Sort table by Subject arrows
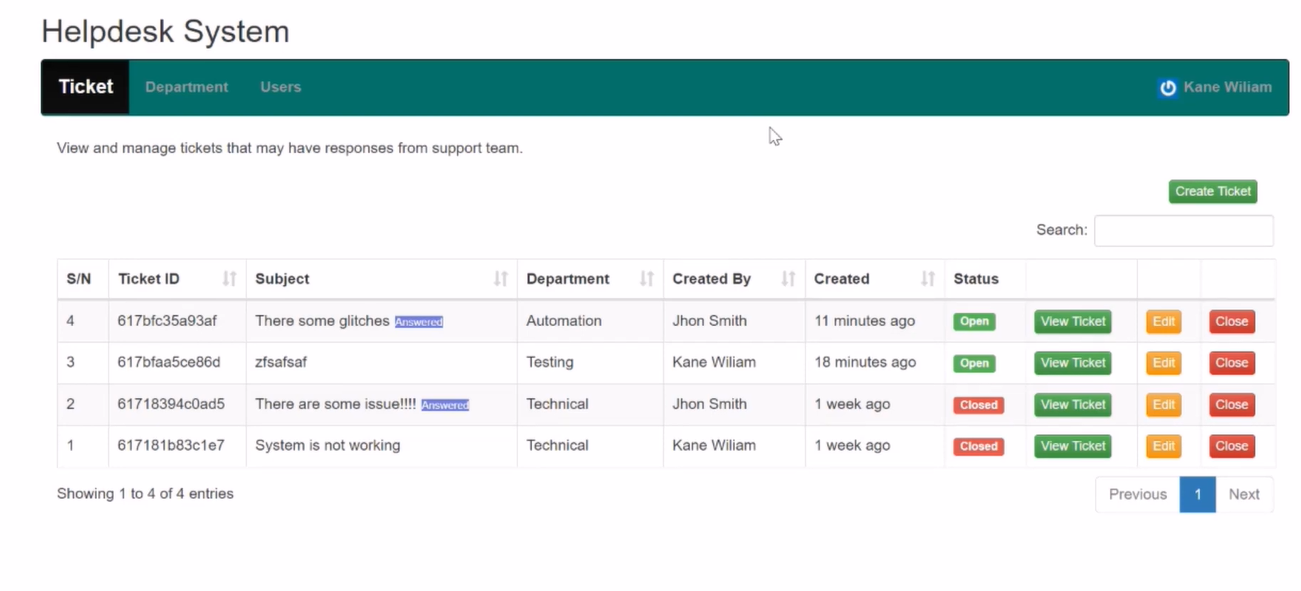The height and width of the screenshot is (591, 1301). point(500,279)
